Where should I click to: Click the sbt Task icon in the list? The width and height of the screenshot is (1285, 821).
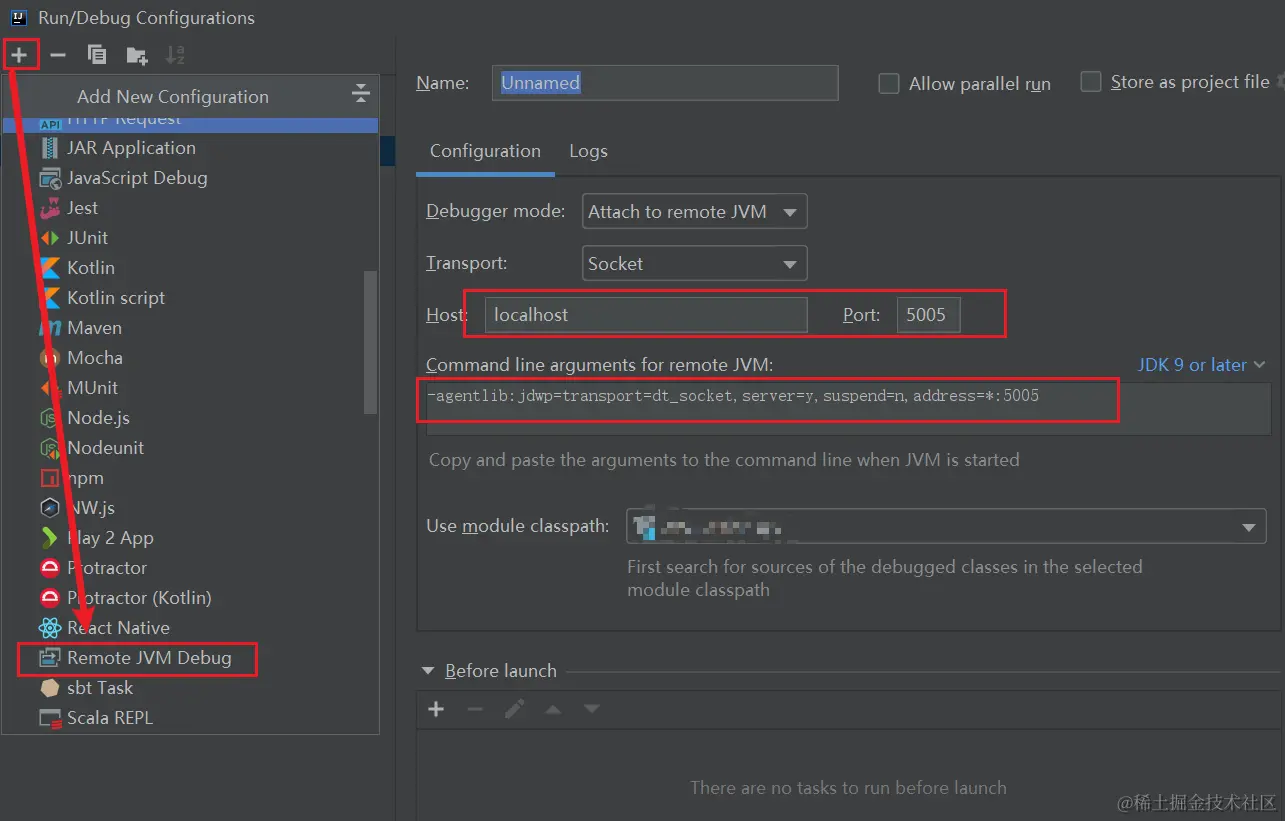(x=50, y=688)
